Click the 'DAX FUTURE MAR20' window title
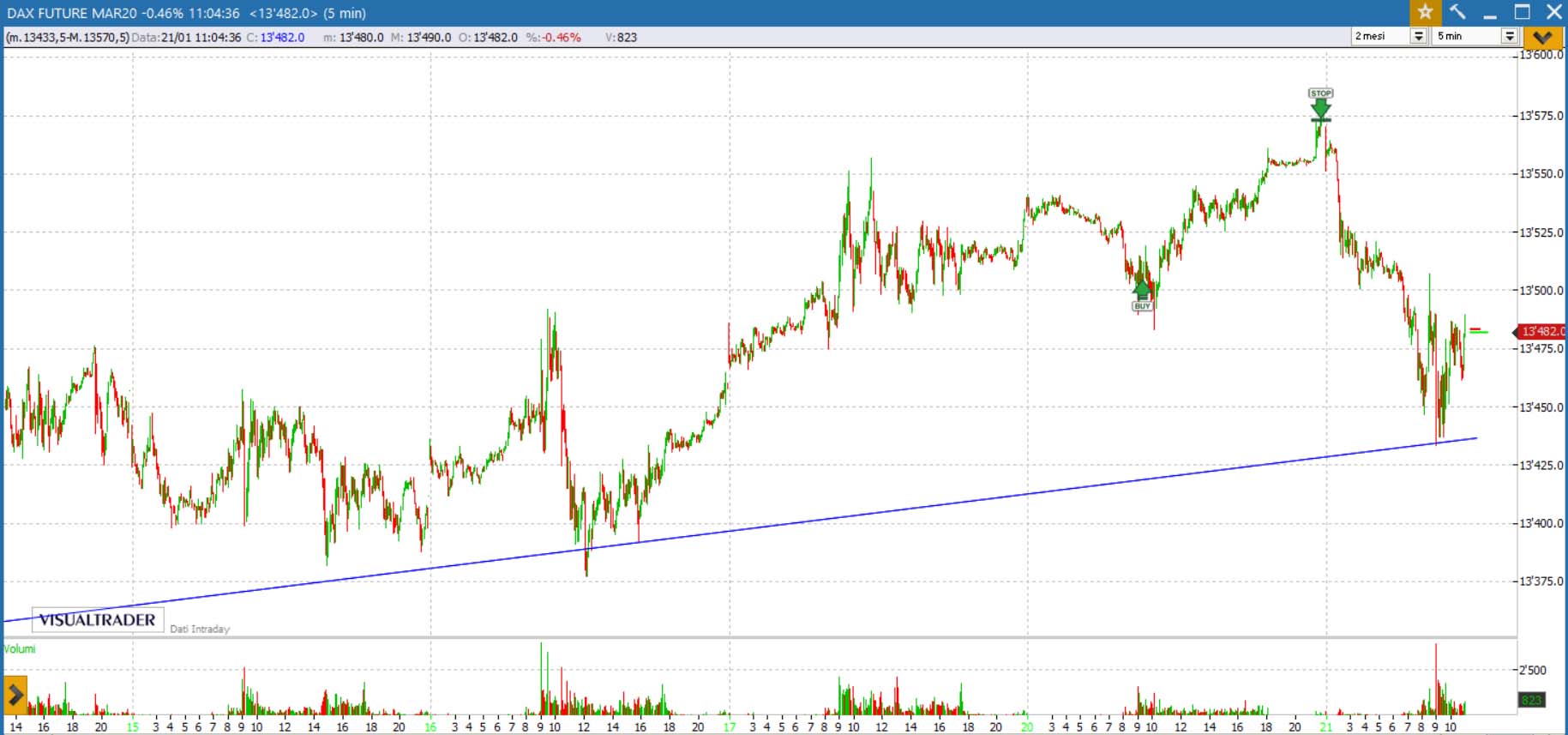The height and width of the screenshot is (735, 1568). click(72, 13)
